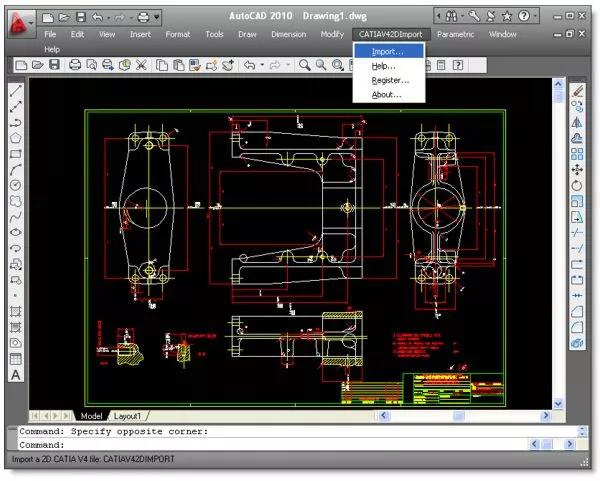Select the Arc tool

point(16,170)
